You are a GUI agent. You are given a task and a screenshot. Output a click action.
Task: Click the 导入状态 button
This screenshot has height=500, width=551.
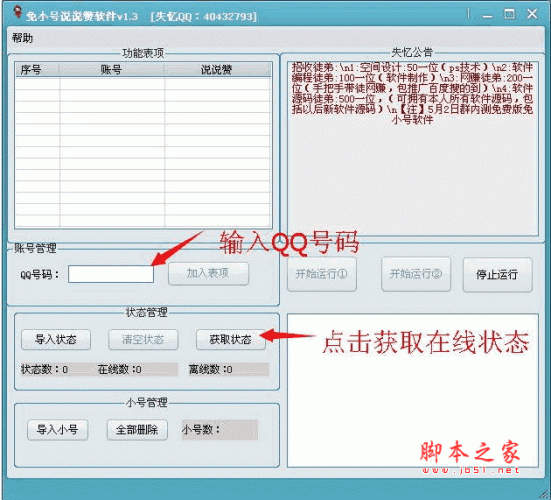point(56,339)
